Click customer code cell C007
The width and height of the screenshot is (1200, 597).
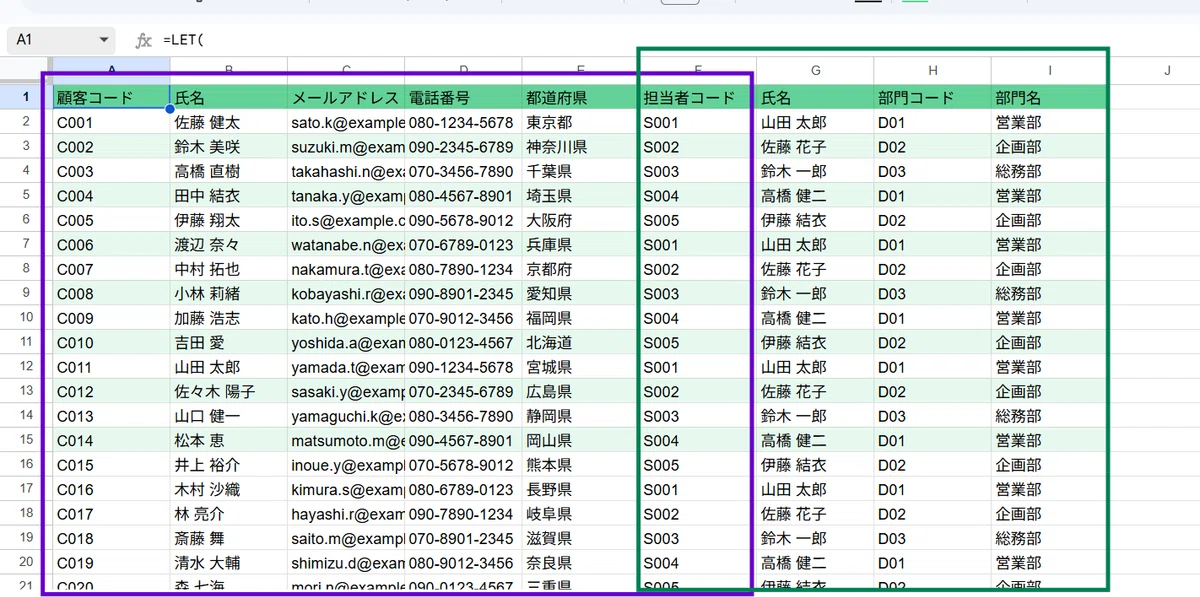coord(111,269)
